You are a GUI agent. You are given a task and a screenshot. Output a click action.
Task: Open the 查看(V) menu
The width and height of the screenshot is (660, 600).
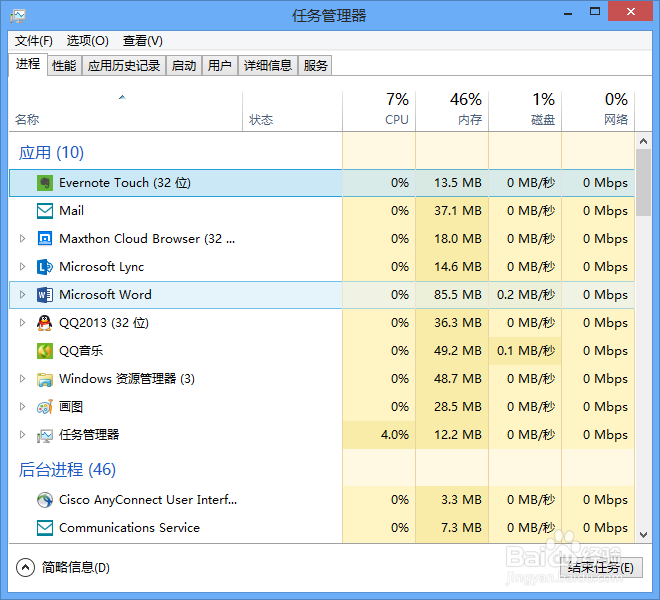[x=142, y=41]
